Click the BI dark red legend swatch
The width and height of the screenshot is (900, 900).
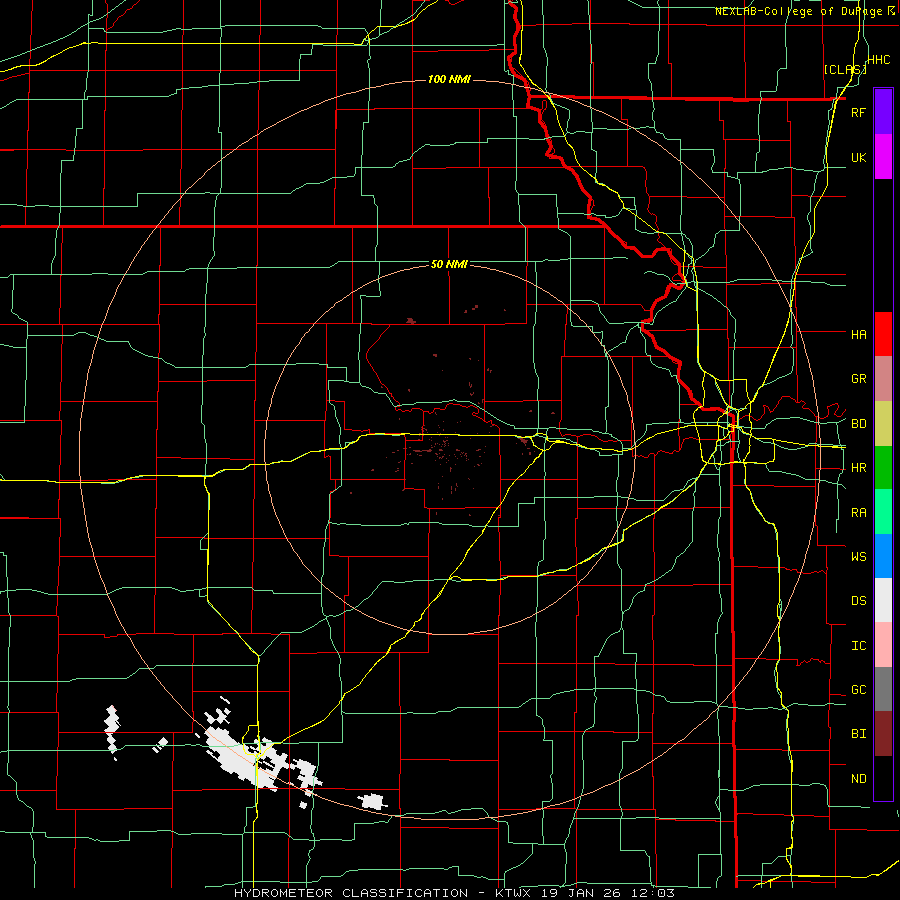pos(883,734)
